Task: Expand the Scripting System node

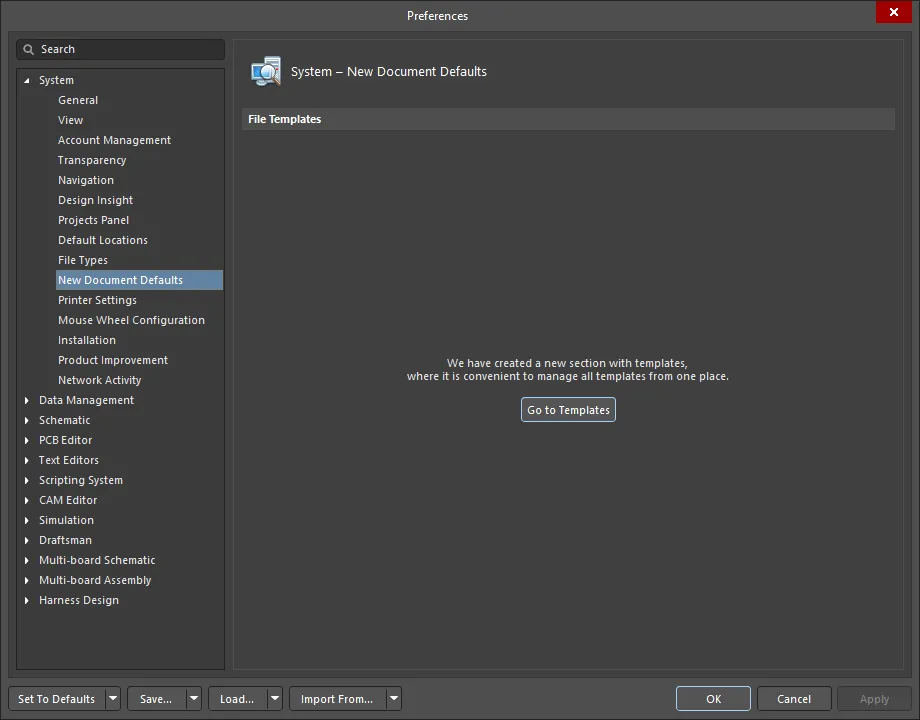Action: (26, 480)
